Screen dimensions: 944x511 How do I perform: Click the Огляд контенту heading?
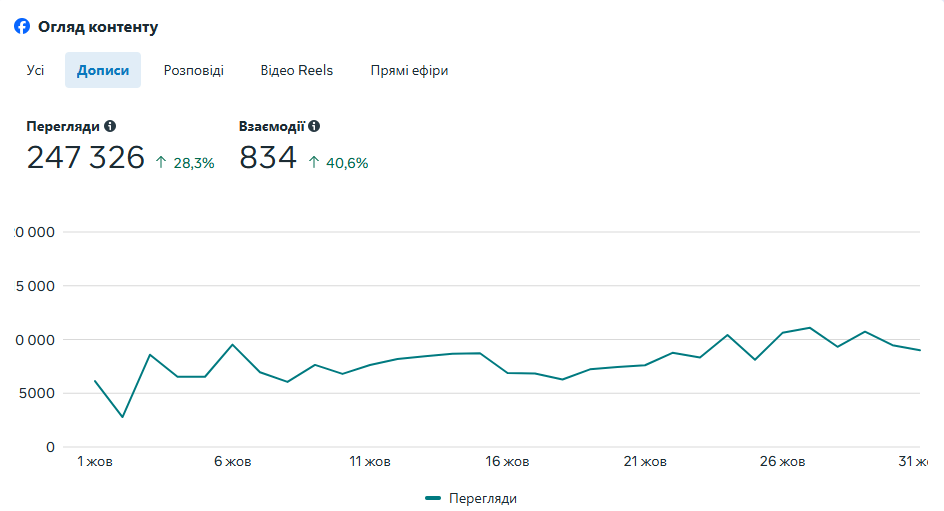coord(98,27)
